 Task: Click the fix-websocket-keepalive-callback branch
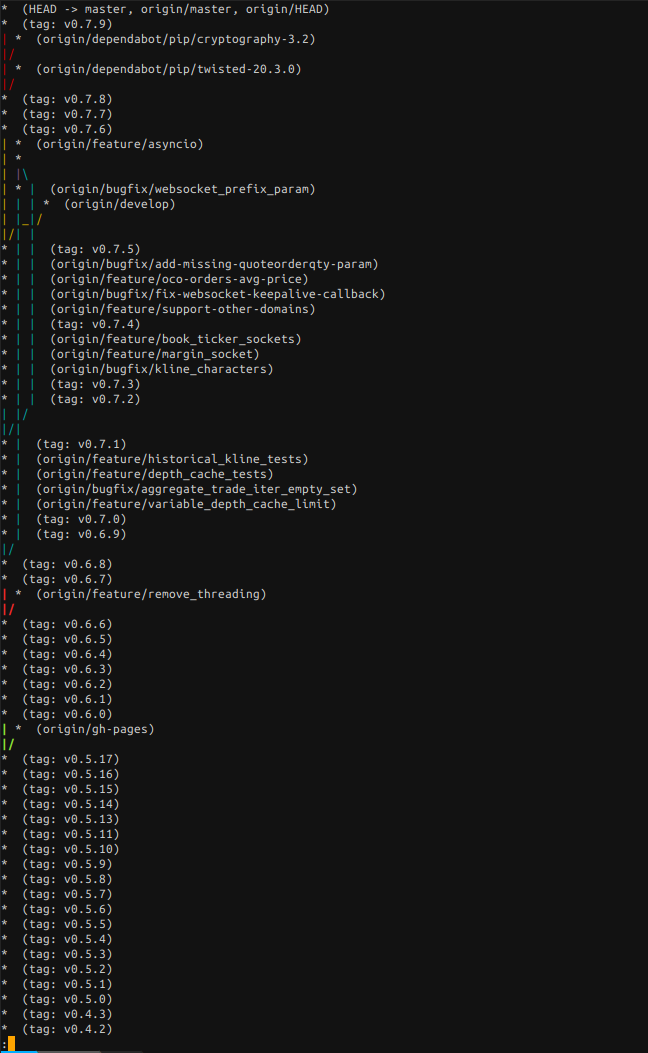(217, 294)
